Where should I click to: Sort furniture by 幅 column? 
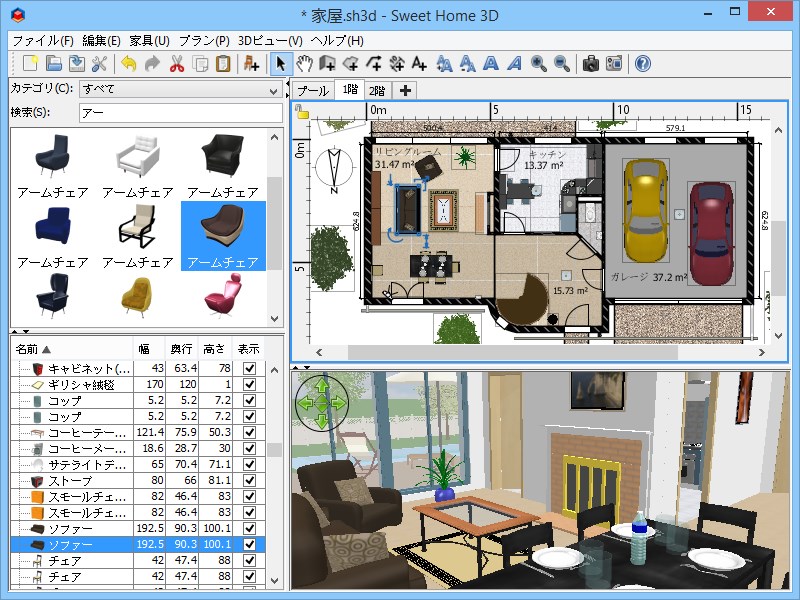pos(148,349)
